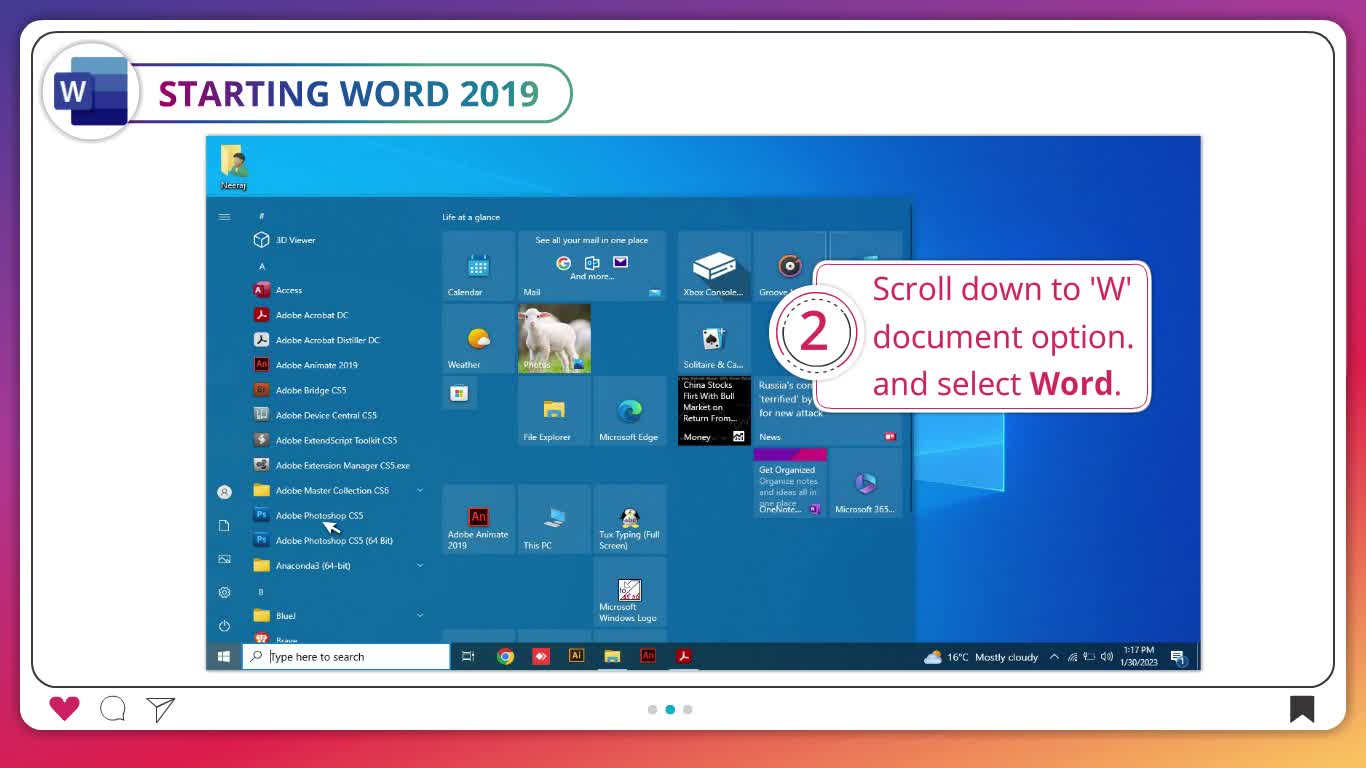
Task: Launch the Microsoft Edge tile
Action: (x=629, y=411)
